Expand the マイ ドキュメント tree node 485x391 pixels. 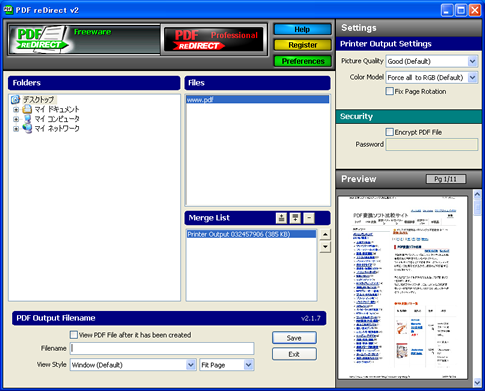[x=16, y=110]
